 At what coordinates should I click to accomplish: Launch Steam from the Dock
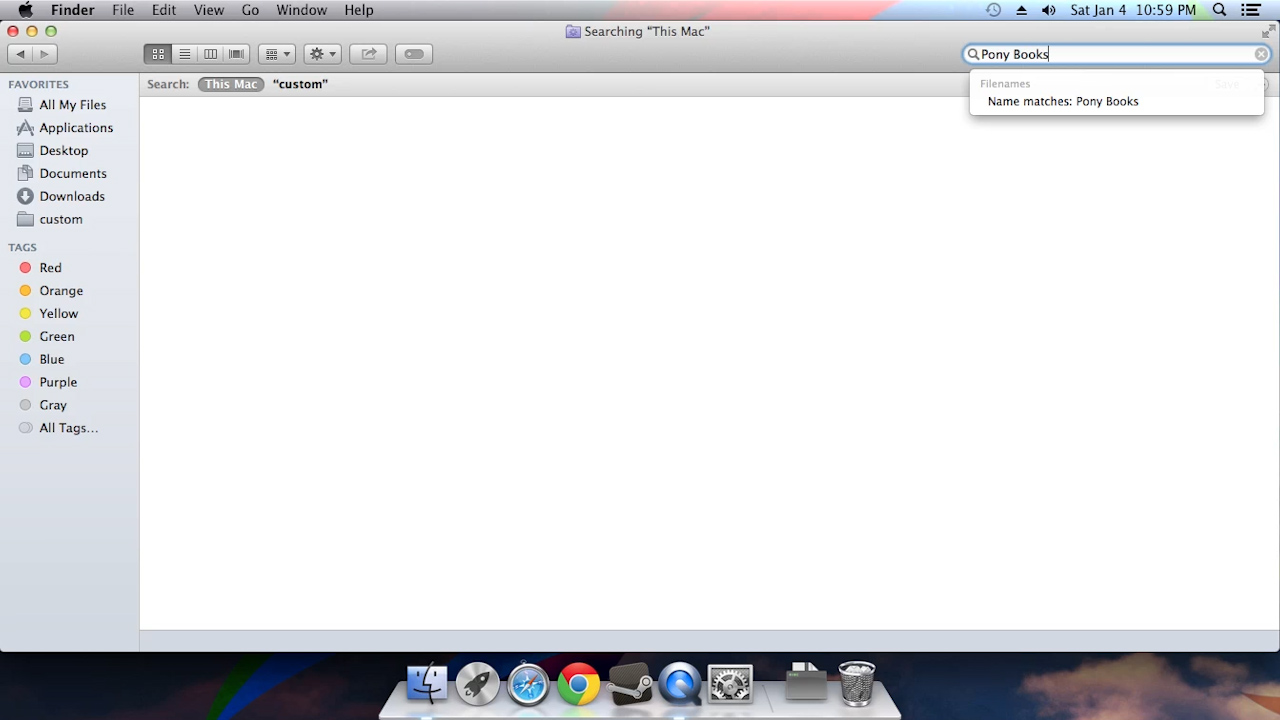(629, 684)
